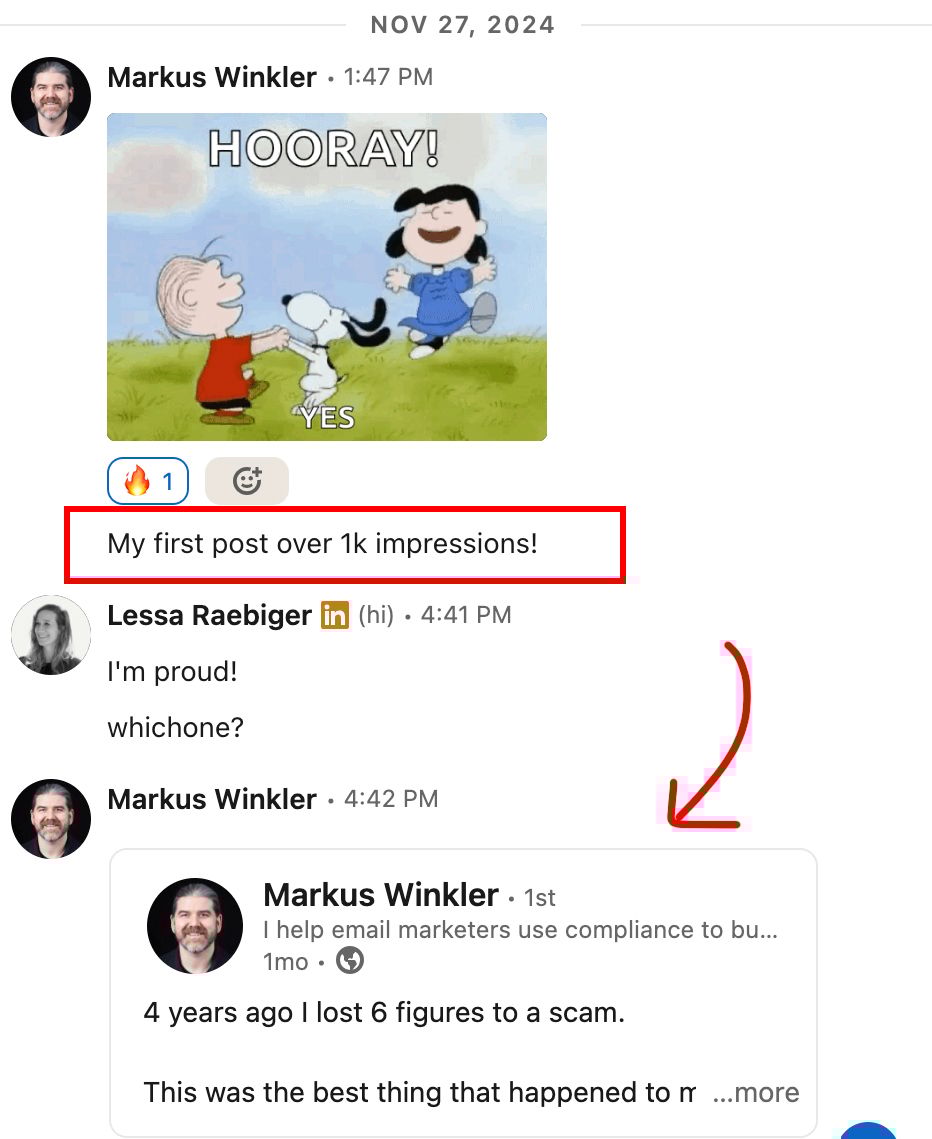The image size is (932, 1139).
Task: Open the add reaction emoji picker
Action: pos(247,481)
